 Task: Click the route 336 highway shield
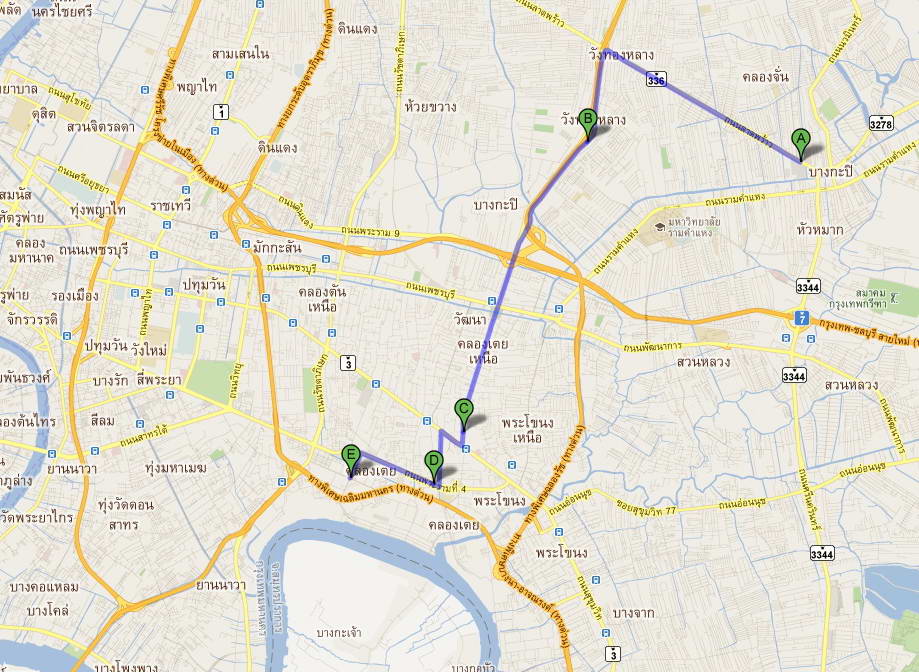click(x=656, y=79)
